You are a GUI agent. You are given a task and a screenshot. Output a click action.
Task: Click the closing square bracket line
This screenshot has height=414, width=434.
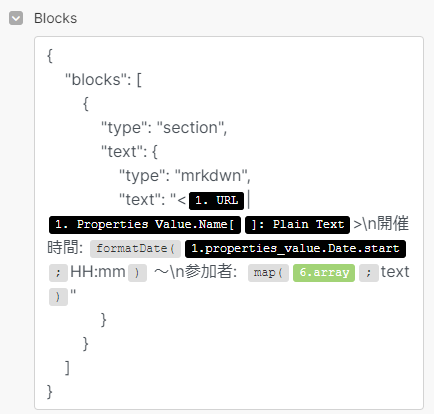(67, 368)
